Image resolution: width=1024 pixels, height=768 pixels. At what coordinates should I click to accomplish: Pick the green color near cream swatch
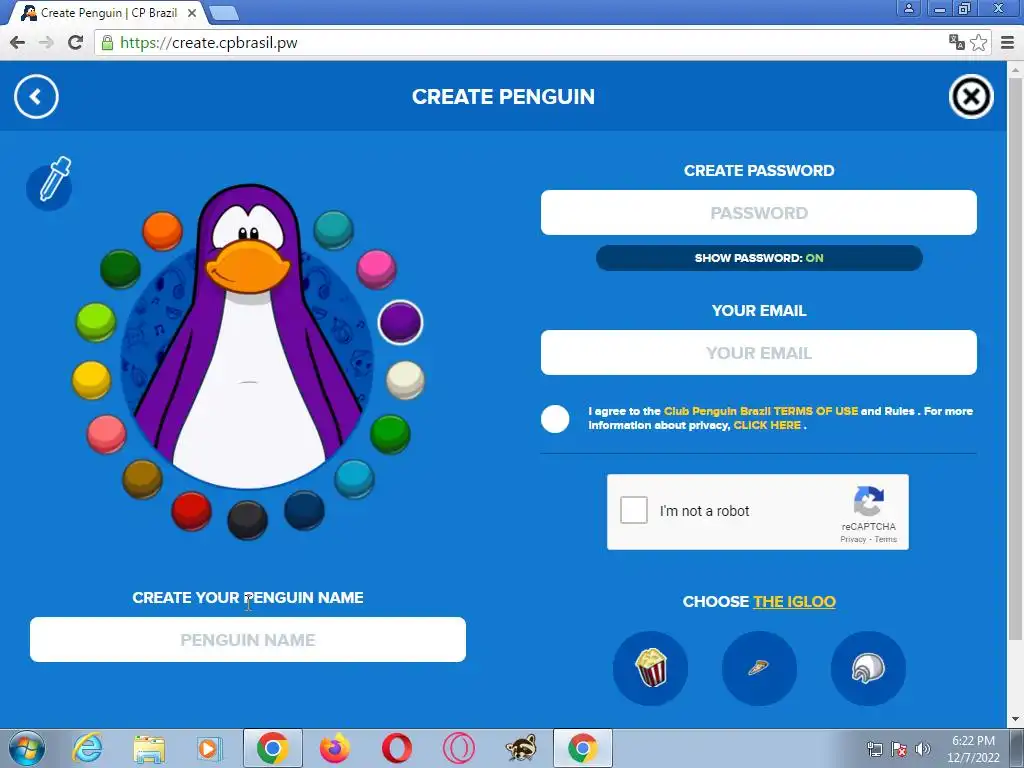click(391, 434)
